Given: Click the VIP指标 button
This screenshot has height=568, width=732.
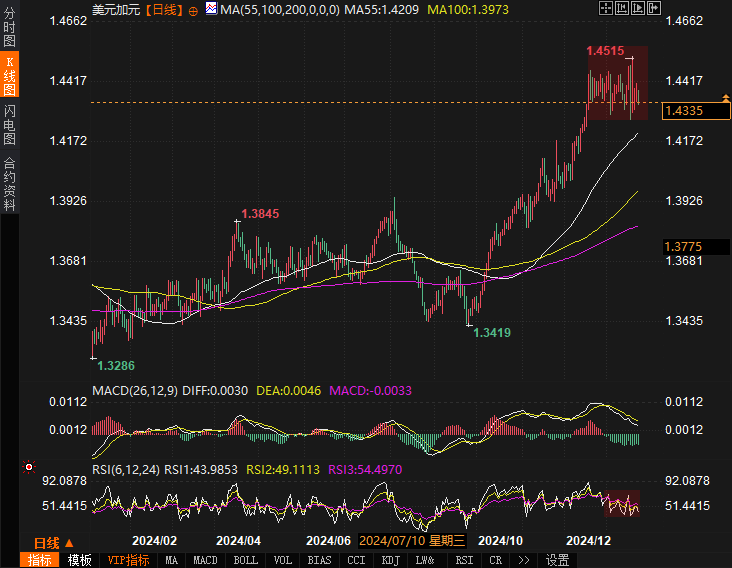Looking at the screenshot, I should (128, 560).
